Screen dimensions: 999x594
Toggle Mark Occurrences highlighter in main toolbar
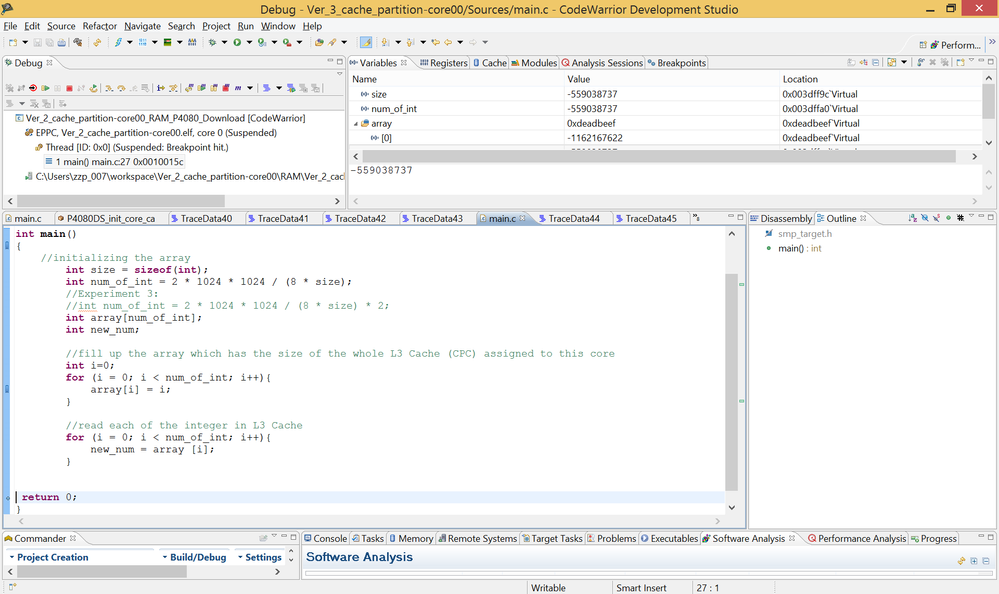[x=366, y=43]
